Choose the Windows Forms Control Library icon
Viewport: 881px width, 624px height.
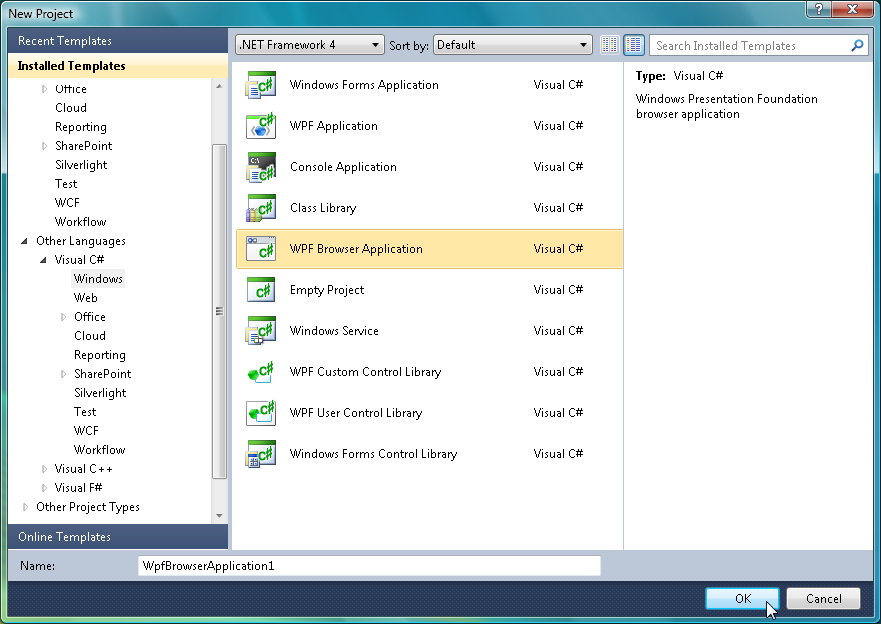(261, 454)
